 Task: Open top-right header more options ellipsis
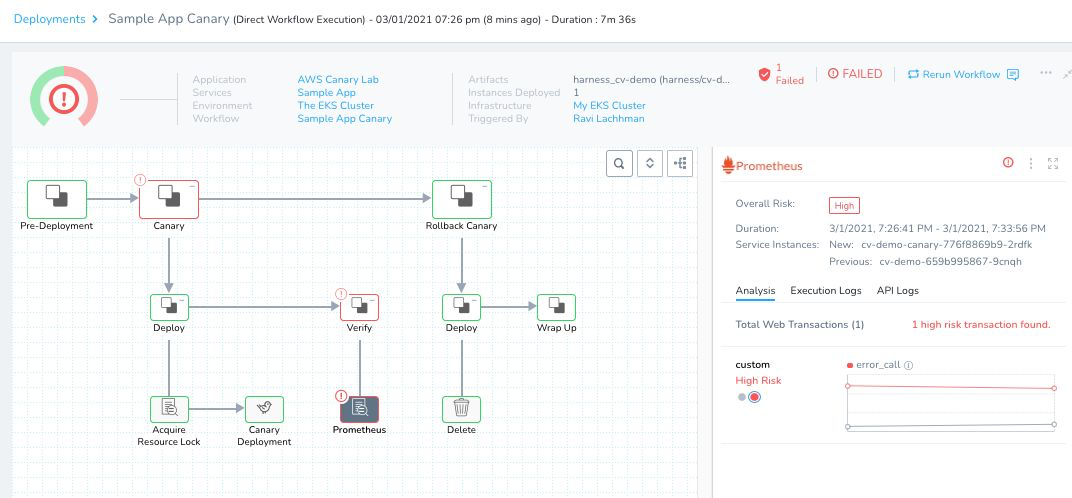point(1045,73)
